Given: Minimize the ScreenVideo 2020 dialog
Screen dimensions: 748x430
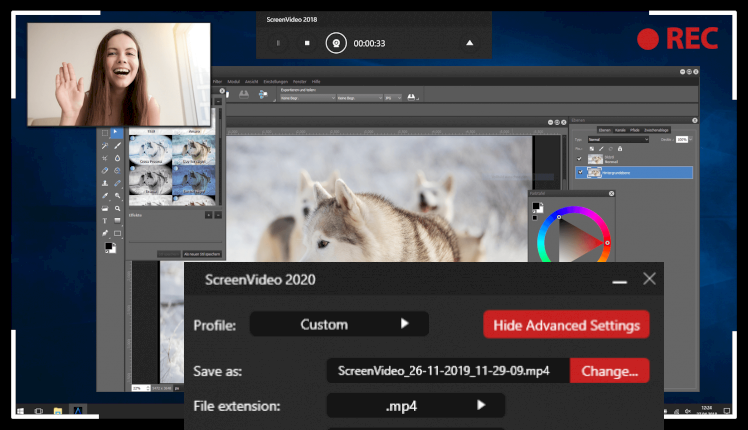Looking at the screenshot, I should click(620, 282).
